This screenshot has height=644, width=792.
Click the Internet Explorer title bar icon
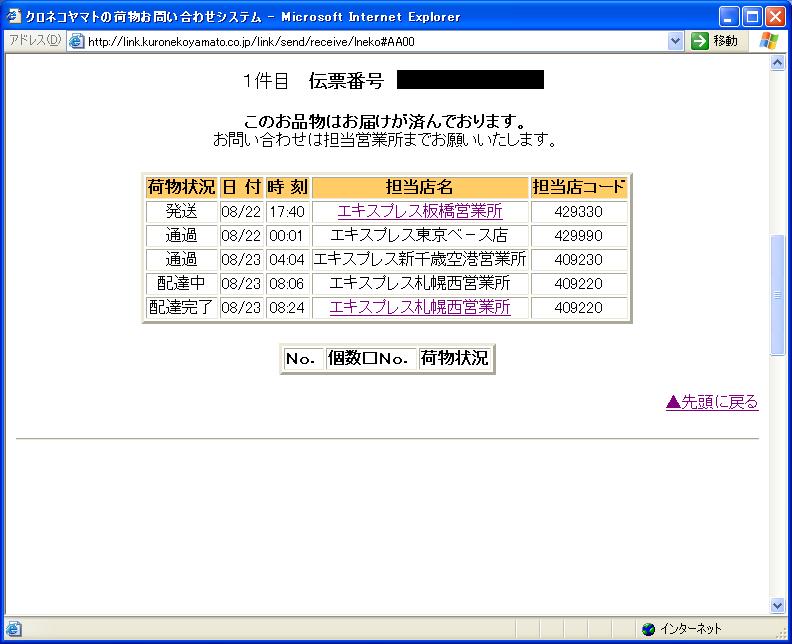point(14,16)
